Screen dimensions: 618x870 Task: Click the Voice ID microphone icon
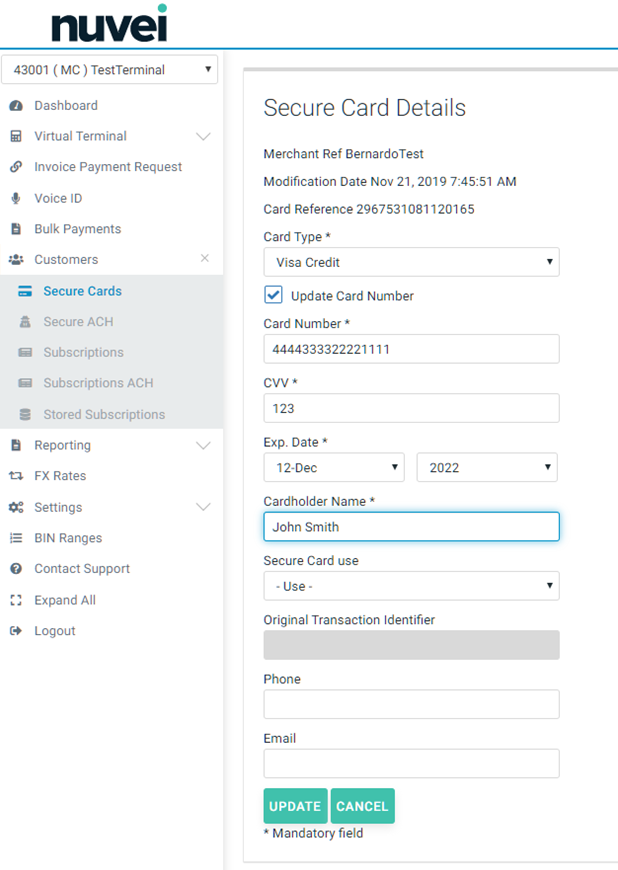point(16,198)
